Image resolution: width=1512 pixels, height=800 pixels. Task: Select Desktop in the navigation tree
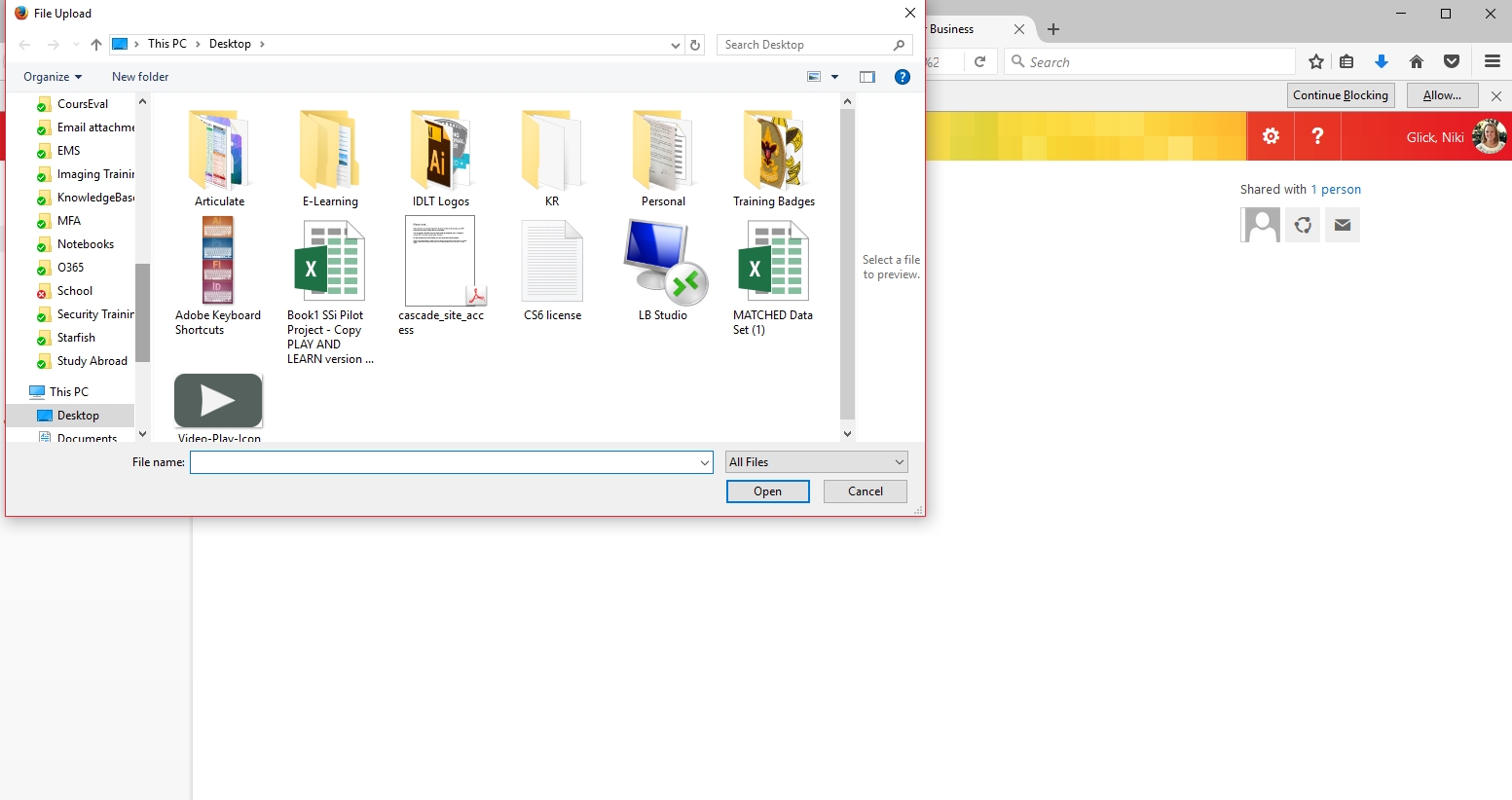[x=78, y=416]
